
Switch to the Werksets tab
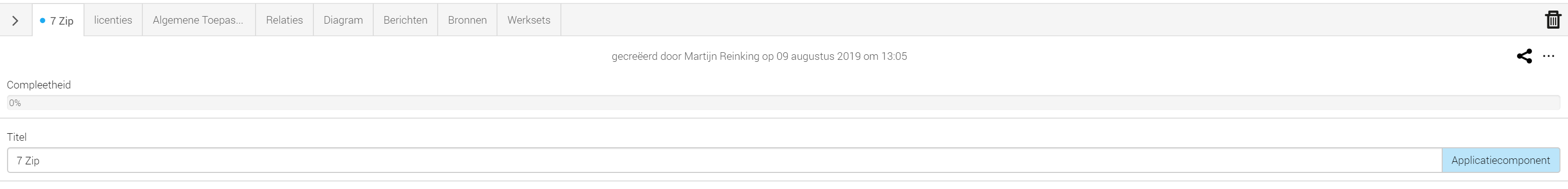pos(529,20)
